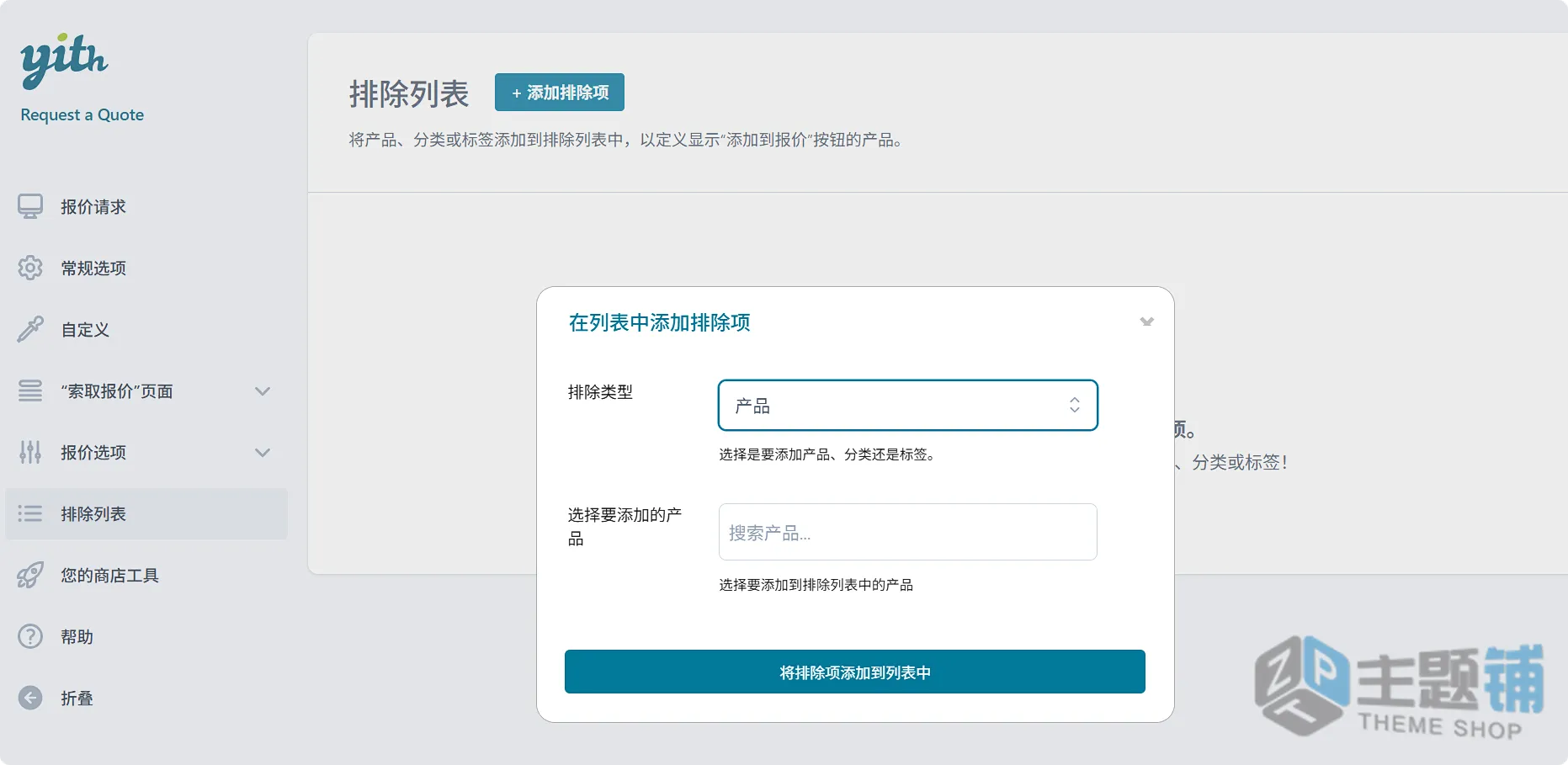Click the 在列表中添加排除项 dialog title
The width and height of the screenshot is (1568, 765).
(659, 322)
